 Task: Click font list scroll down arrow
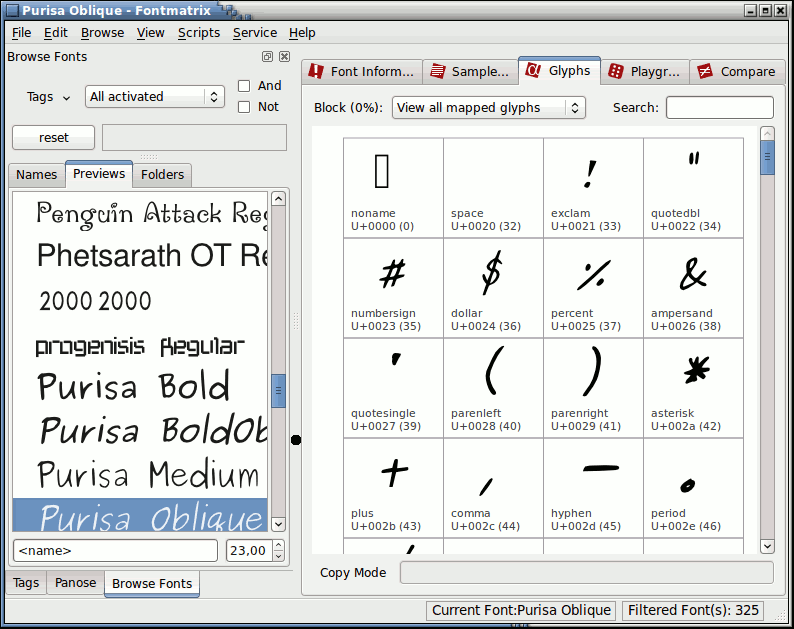[278, 524]
